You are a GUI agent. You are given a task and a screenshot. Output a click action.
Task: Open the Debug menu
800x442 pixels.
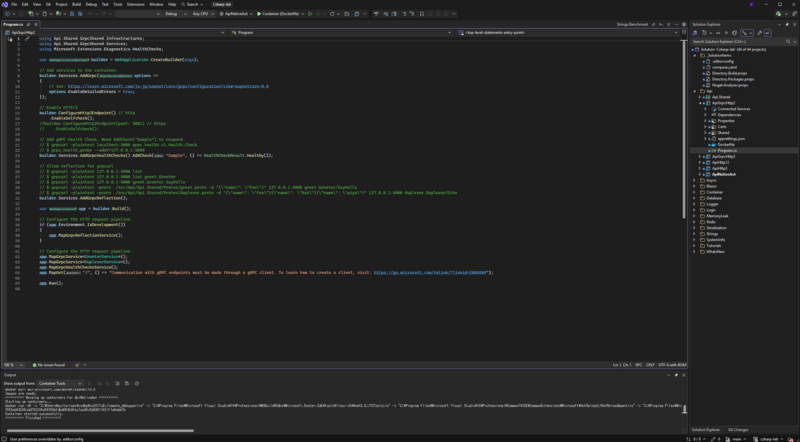(x=91, y=4)
